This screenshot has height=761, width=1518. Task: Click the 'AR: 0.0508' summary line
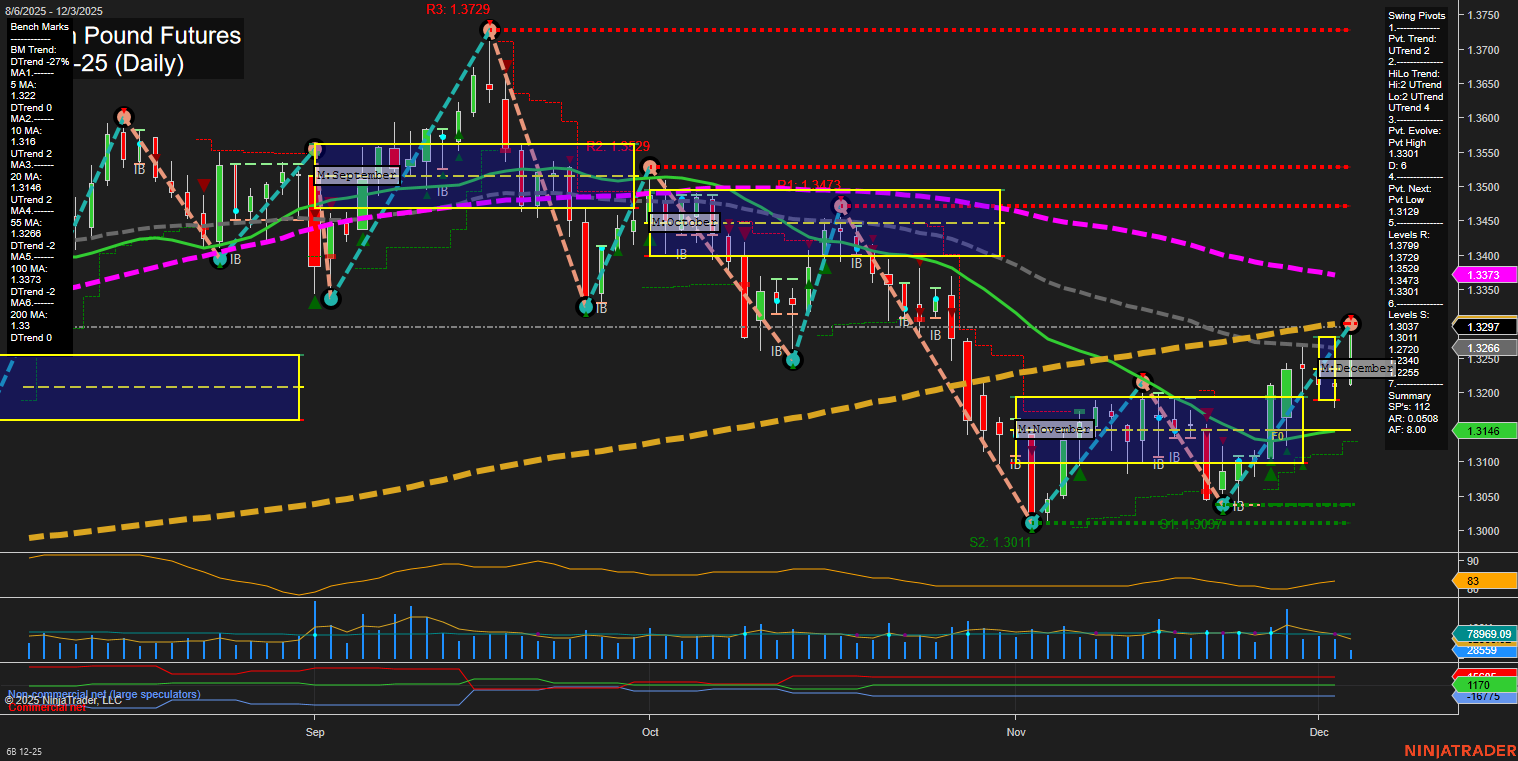tap(1413, 418)
